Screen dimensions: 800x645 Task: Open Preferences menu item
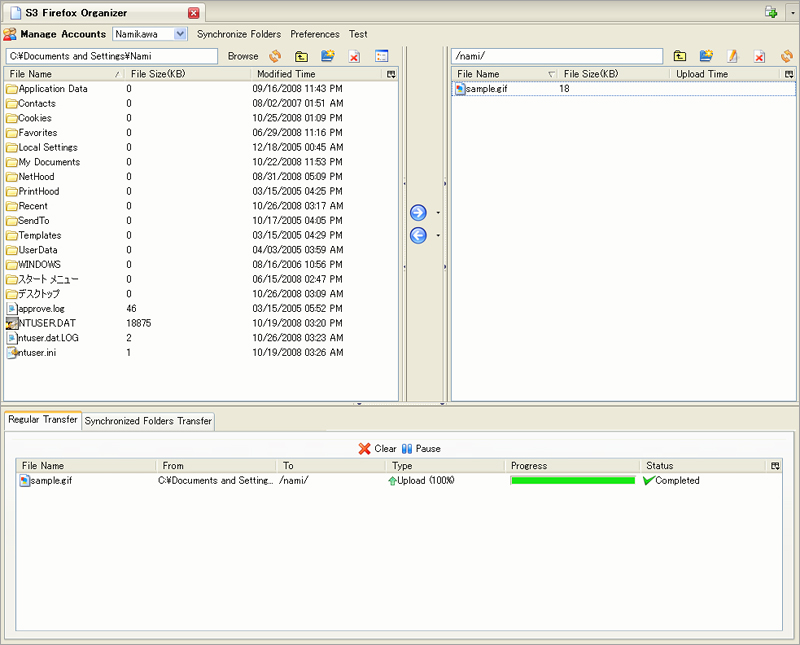point(315,34)
